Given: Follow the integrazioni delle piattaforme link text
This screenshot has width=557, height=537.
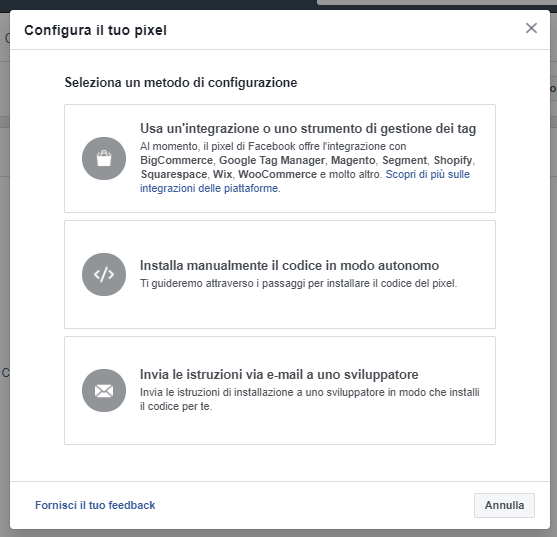Looking at the screenshot, I should tap(209, 188).
